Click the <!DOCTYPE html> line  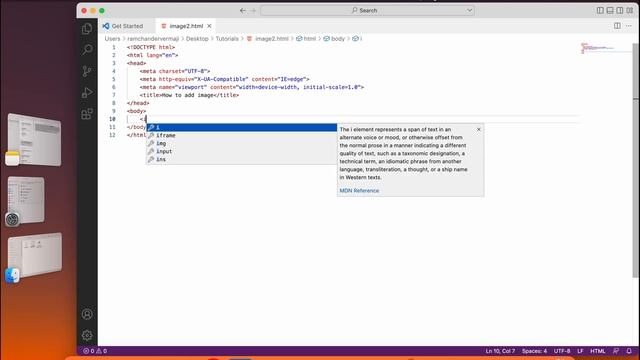tap(151, 47)
